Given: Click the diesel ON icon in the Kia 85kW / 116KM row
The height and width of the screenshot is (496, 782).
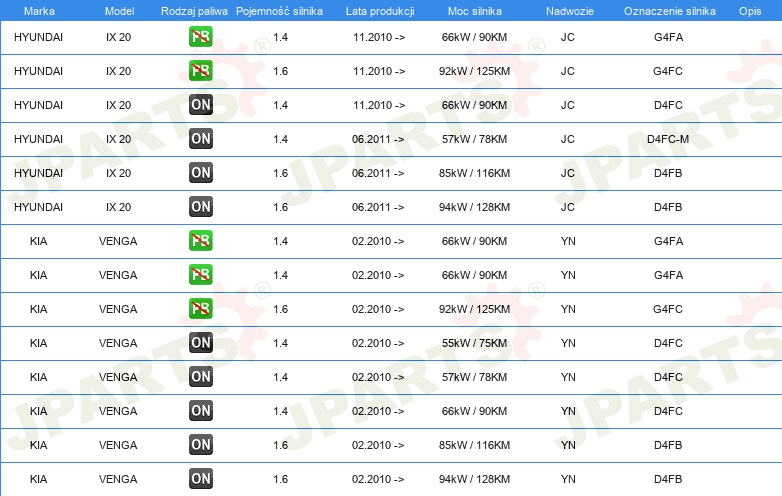Looking at the screenshot, I should pyautogui.click(x=200, y=444).
